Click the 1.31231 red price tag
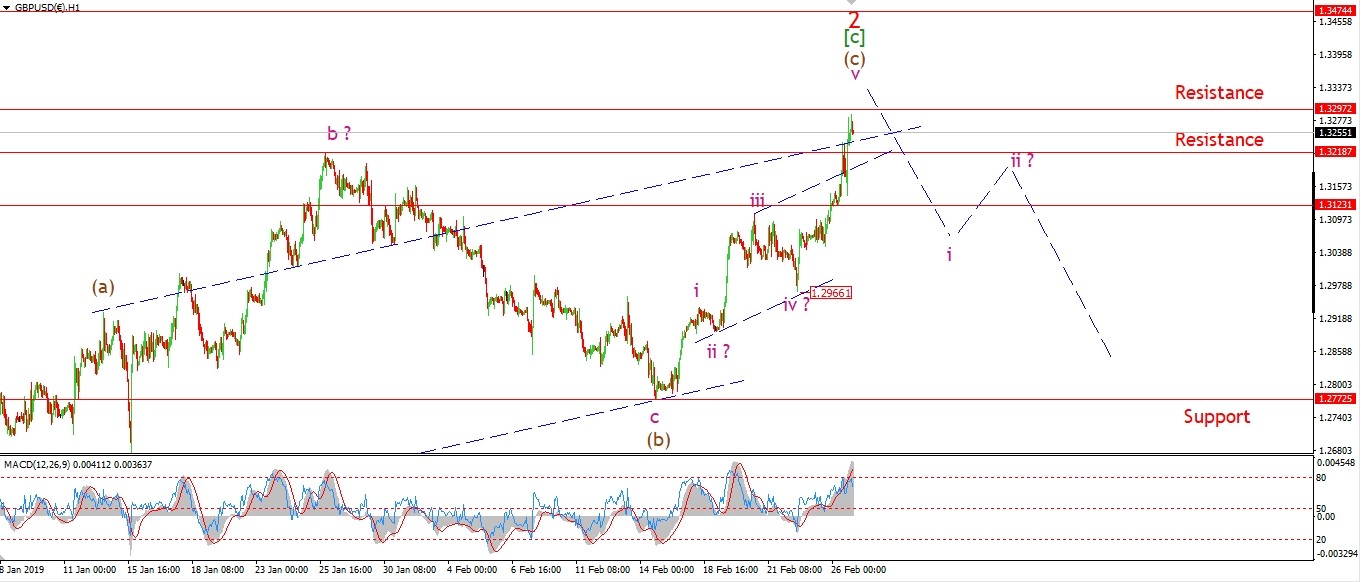Screen dimensions: 1361x582 pyautogui.click(x=1336, y=204)
